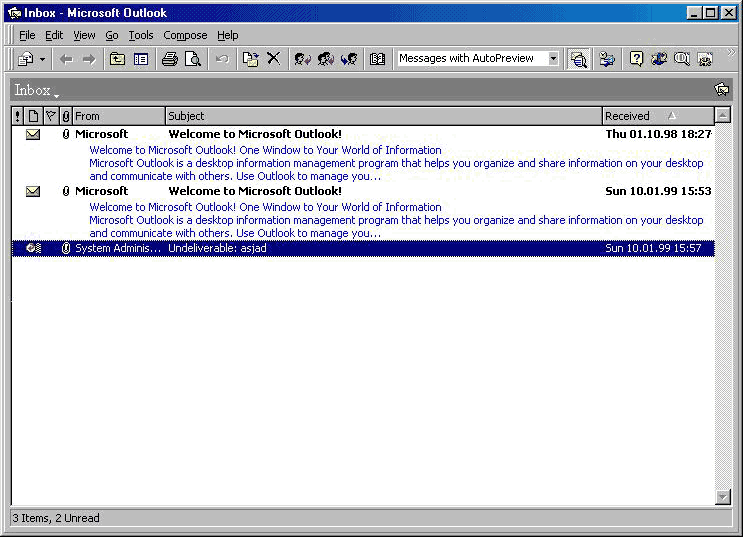
Task: Open the Tools menu
Action: pos(140,35)
